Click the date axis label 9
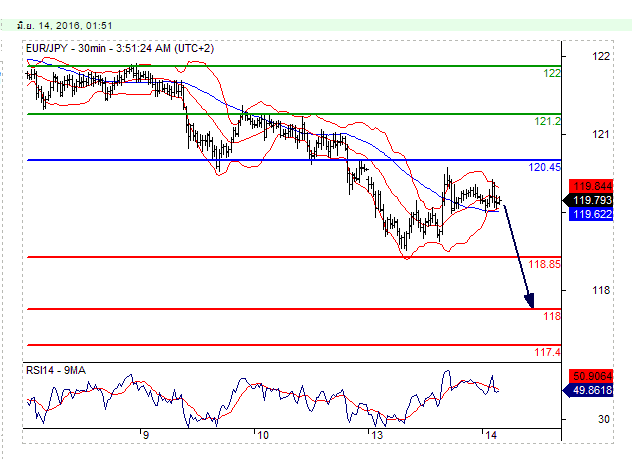632x459 pixels. click(x=146, y=435)
